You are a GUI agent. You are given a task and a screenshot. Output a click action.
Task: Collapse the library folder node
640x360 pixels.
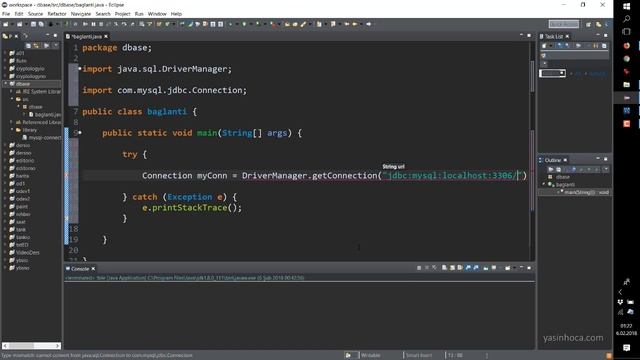(x=12, y=130)
